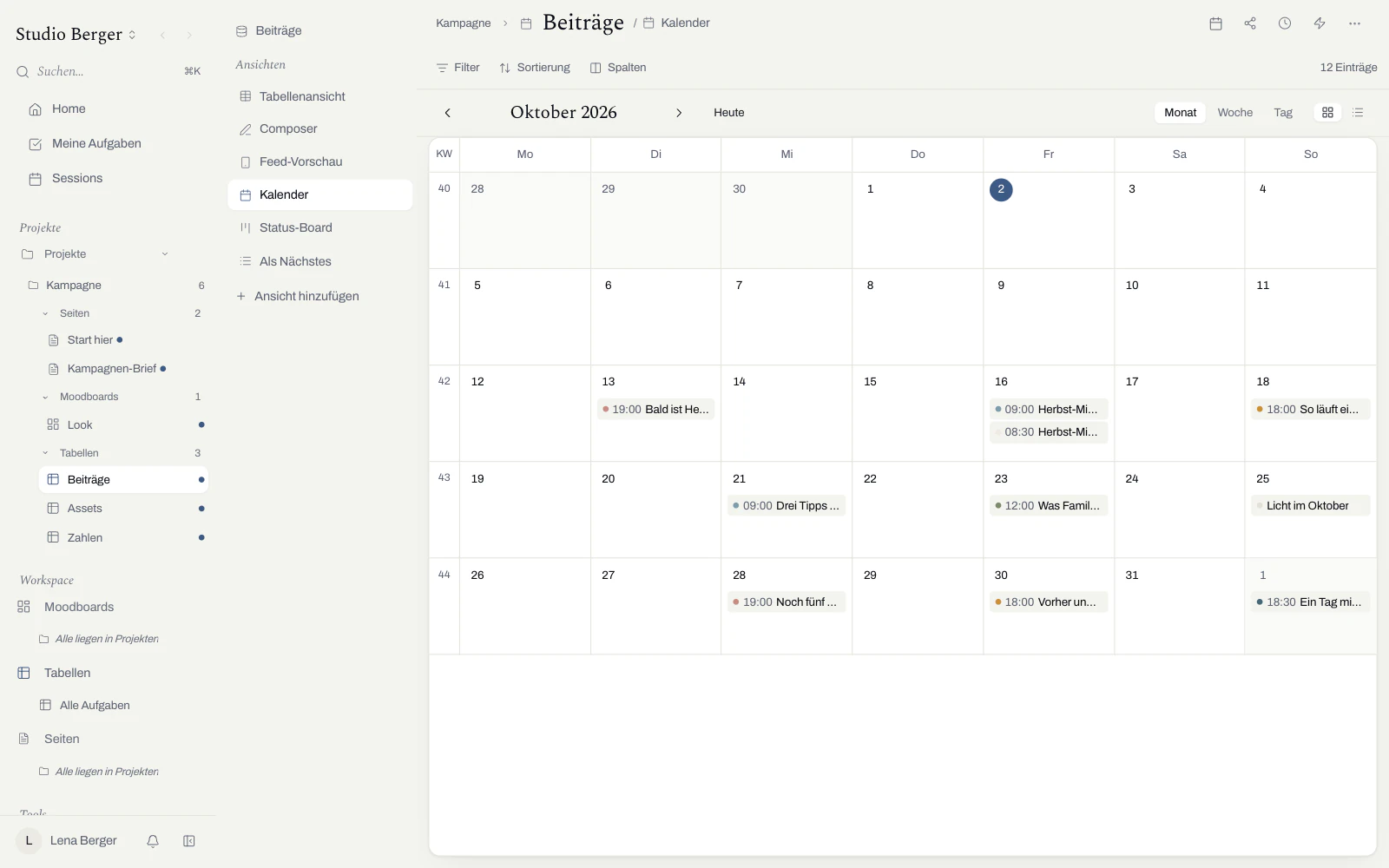Image resolution: width=1389 pixels, height=868 pixels.
Task: Select the Woche view option
Action: tap(1234, 113)
